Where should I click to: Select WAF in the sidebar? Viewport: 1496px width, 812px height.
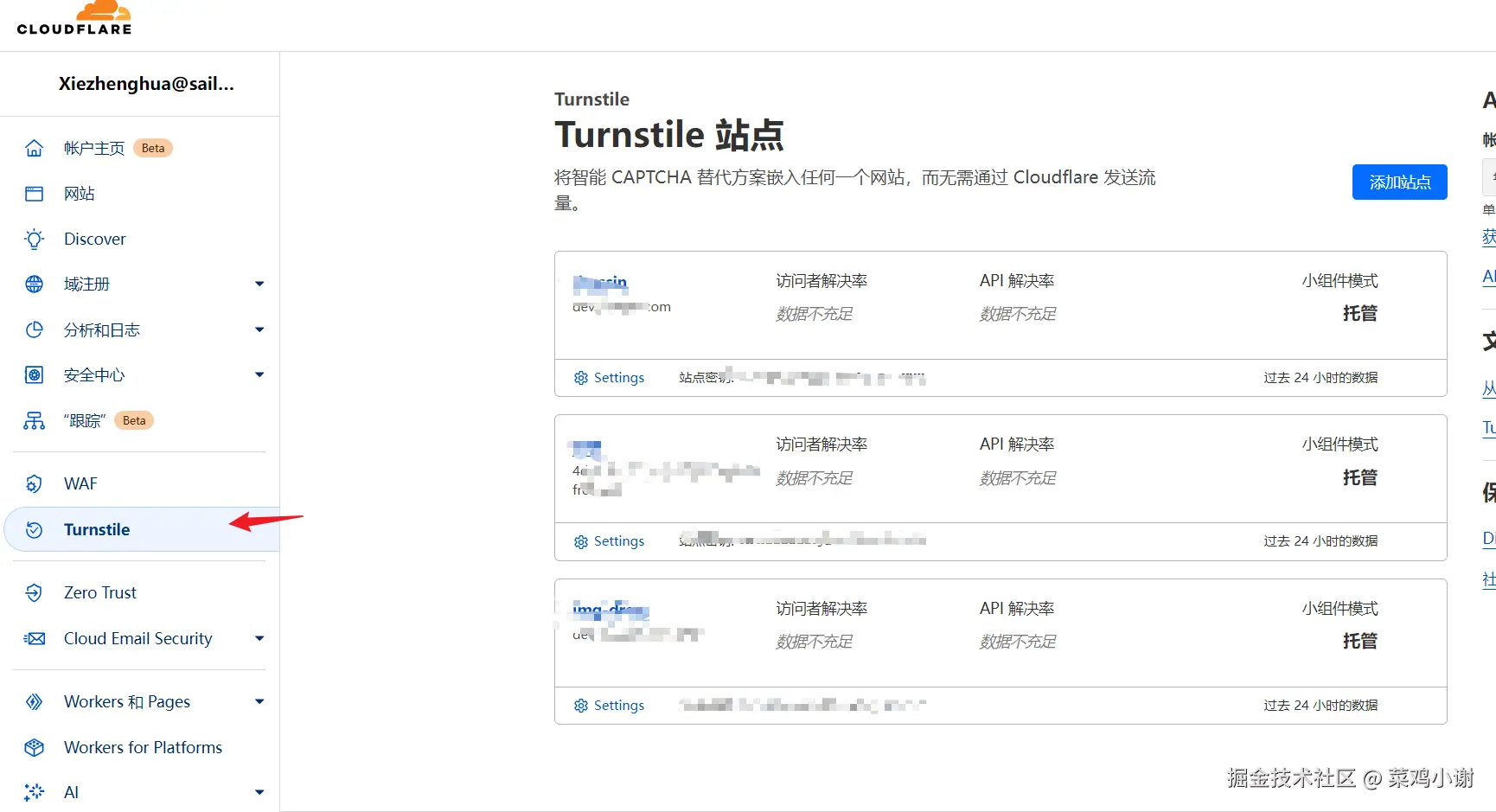pos(80,483)
